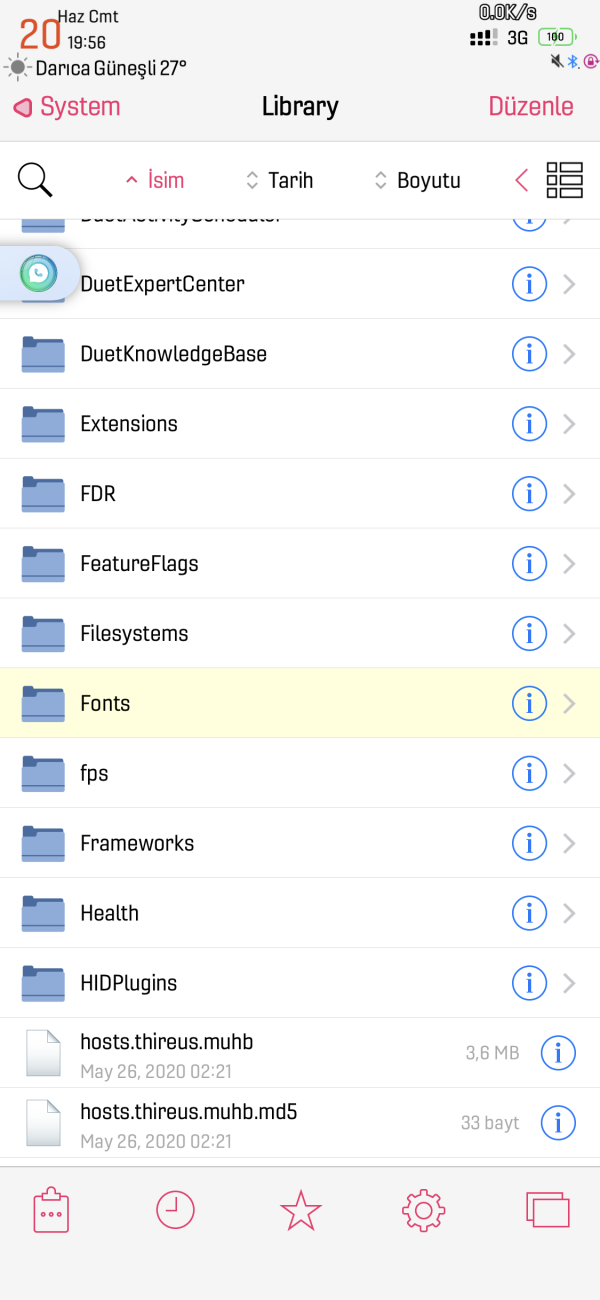Show info for hosts.thireus.muhb file
The width and height of the screenshot is (600, 1300).
(x=558, y=1053)
